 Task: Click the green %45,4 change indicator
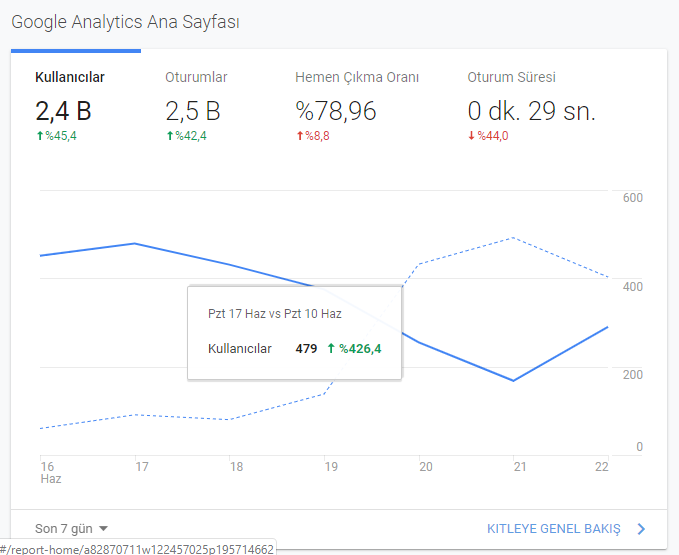pyautogui.click(x=57, y=136)
